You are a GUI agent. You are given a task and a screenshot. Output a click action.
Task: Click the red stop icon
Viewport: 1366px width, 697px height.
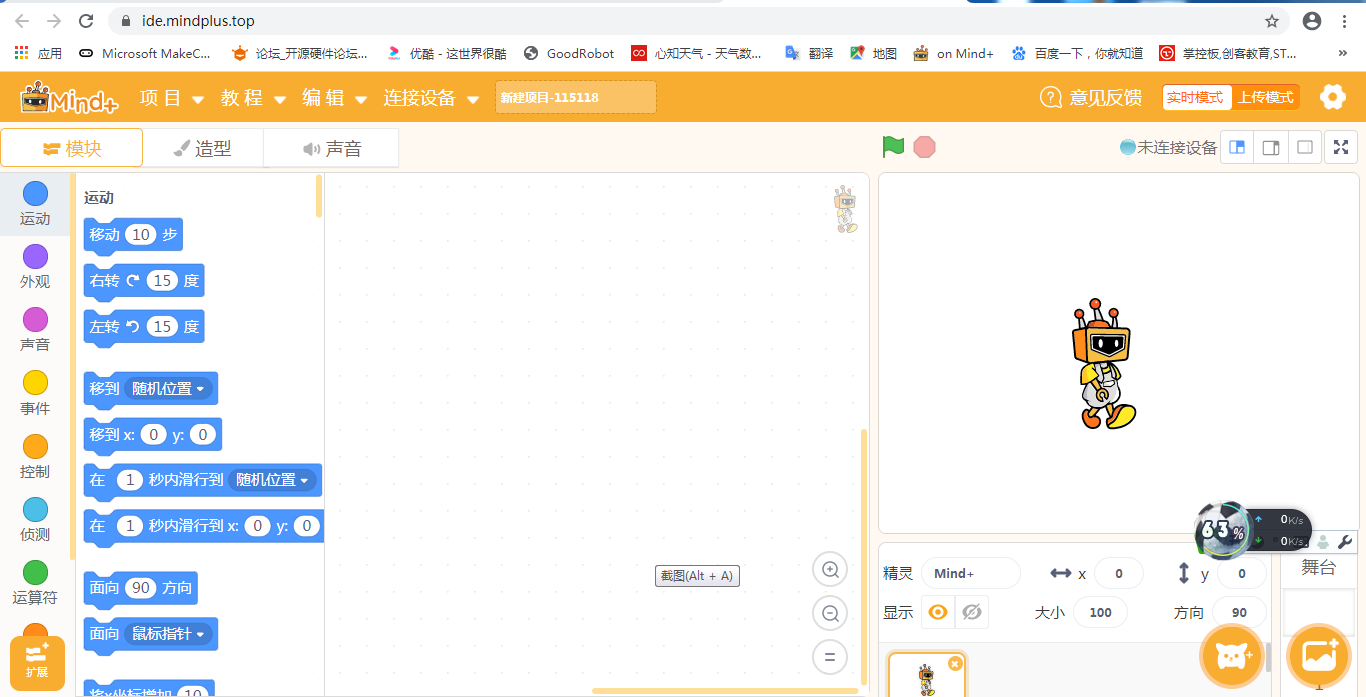tap(925, 147)
